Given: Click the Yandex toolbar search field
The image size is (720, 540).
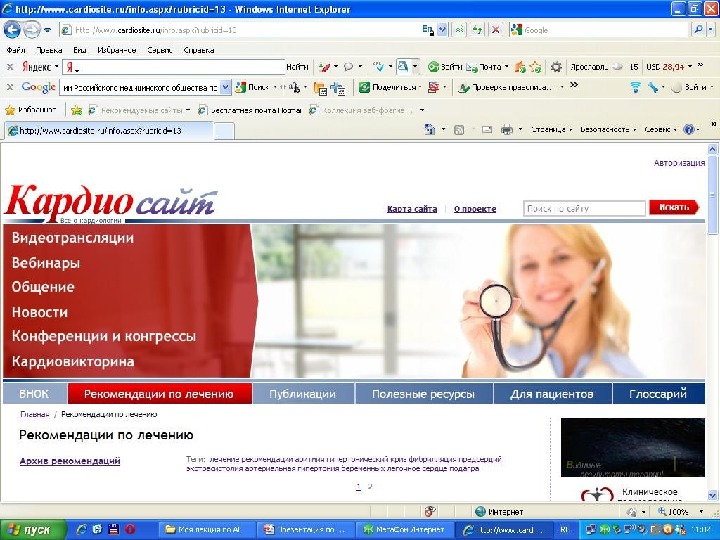Looking at the screenshot, I should tap(174, 67).
